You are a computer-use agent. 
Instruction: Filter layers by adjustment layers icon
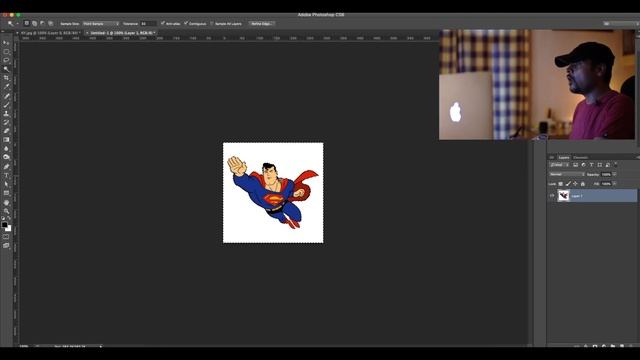[x=584, y=165]
